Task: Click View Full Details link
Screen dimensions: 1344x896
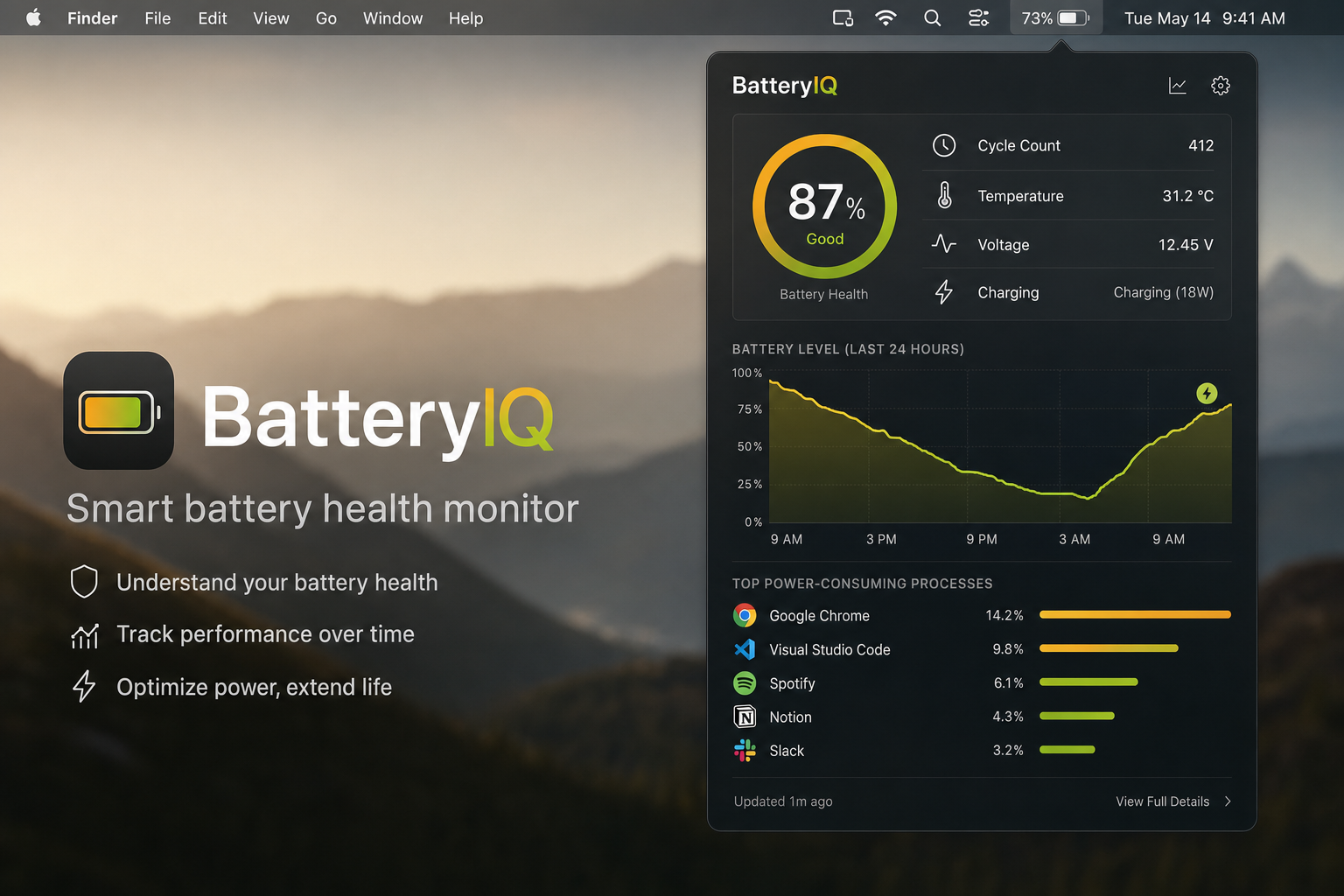Action: [1163, 801]
